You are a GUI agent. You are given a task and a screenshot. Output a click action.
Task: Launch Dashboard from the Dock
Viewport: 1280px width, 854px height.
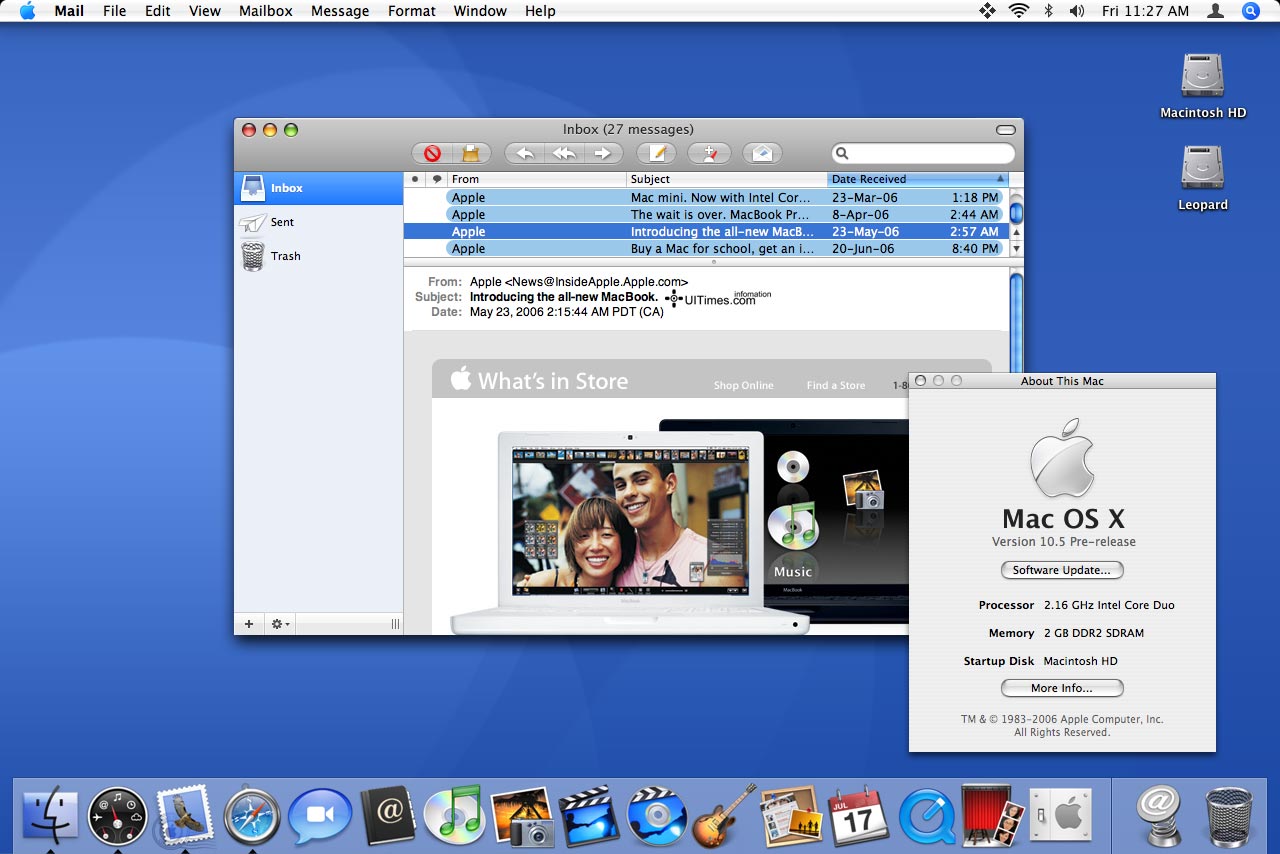[118, 817]
